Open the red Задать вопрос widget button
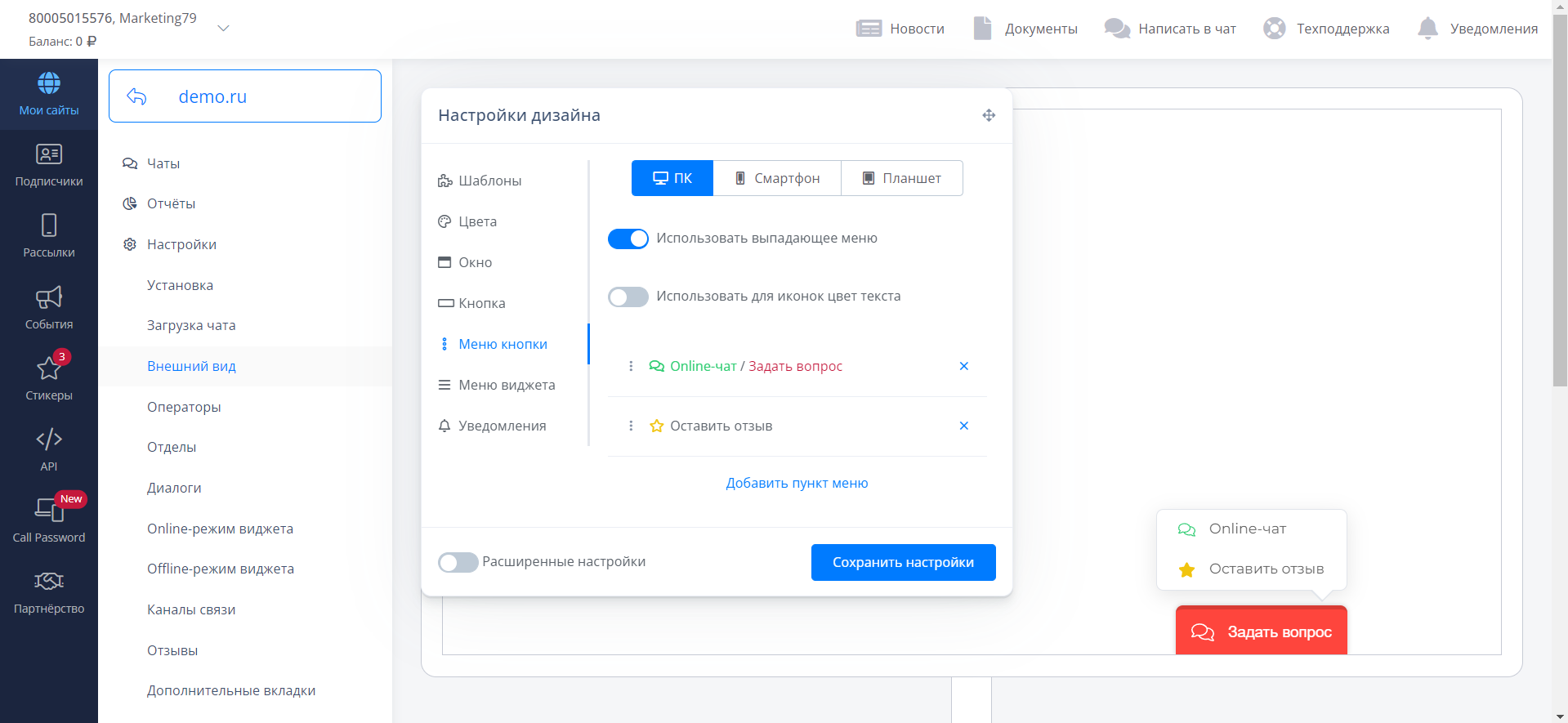Screen dimensions: 1568x723 point(1261,632)
